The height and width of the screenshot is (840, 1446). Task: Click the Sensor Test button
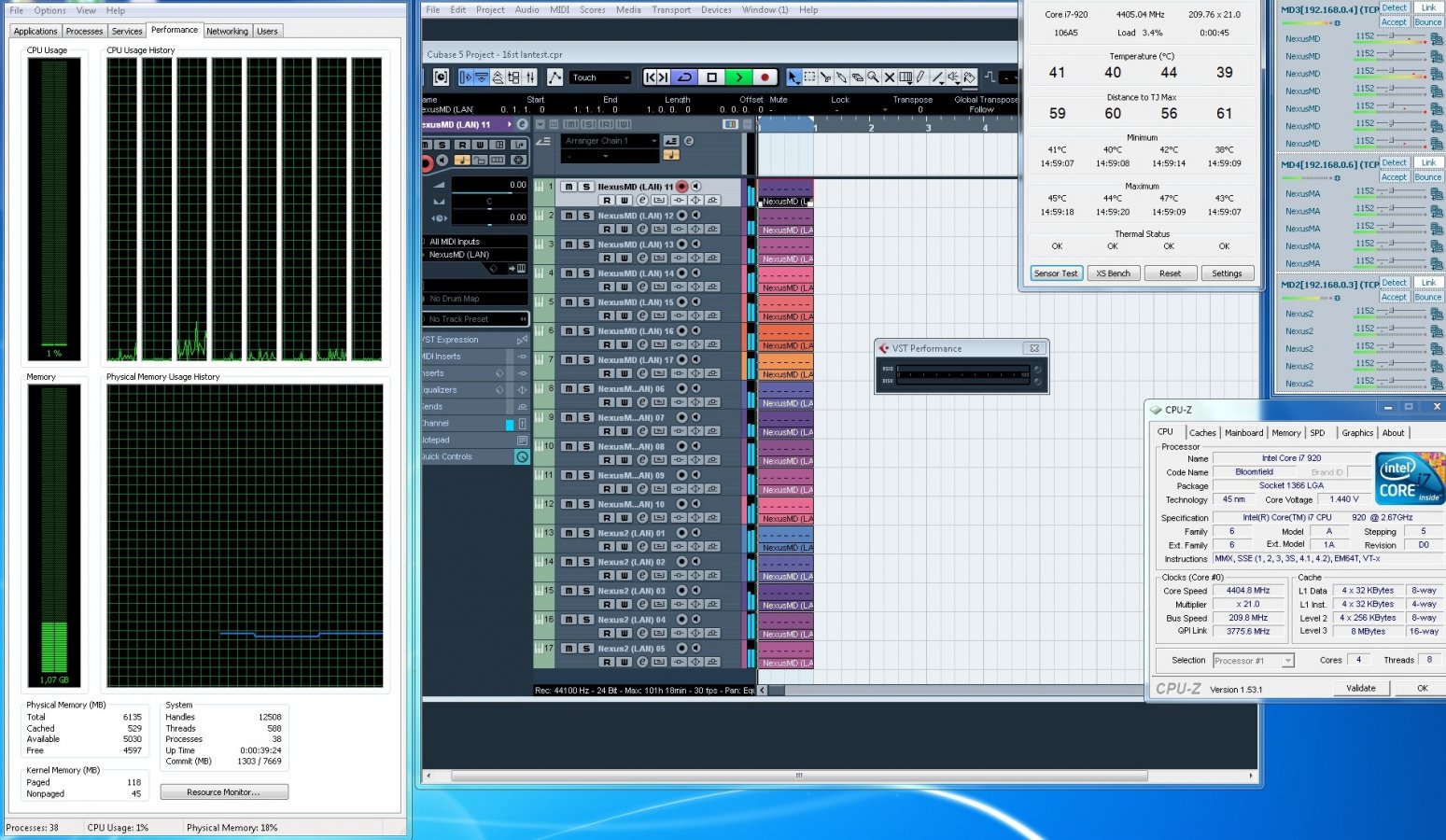pyautogui.click(x=1056, y=273)
